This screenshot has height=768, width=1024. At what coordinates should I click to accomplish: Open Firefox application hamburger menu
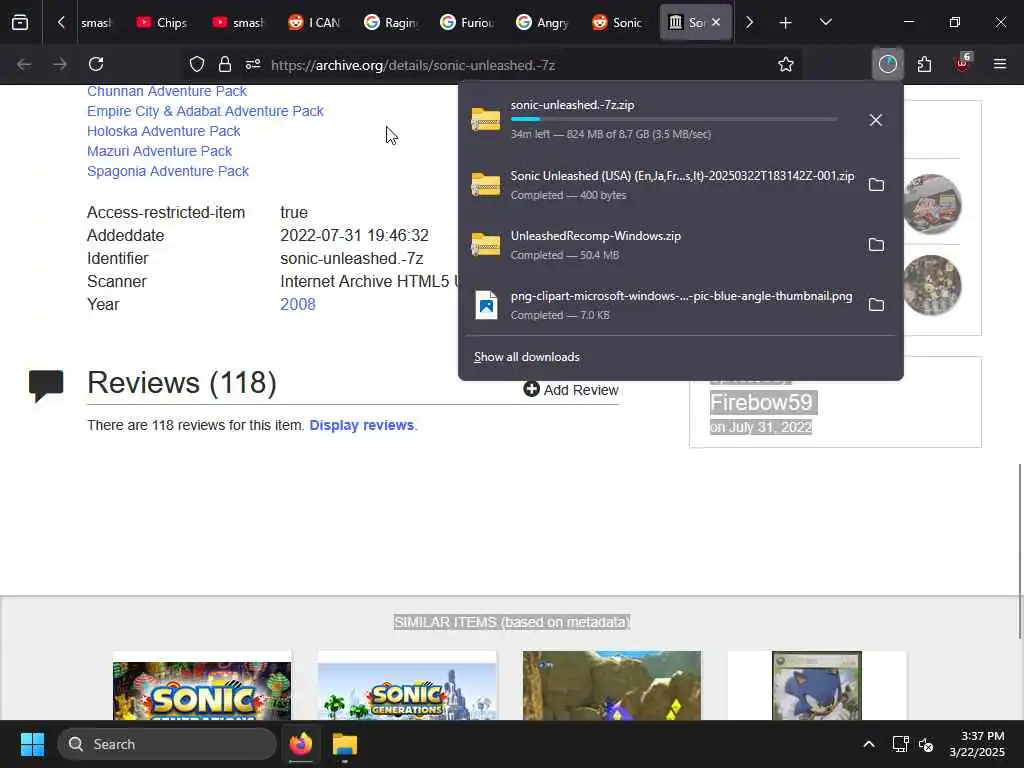1000,64
